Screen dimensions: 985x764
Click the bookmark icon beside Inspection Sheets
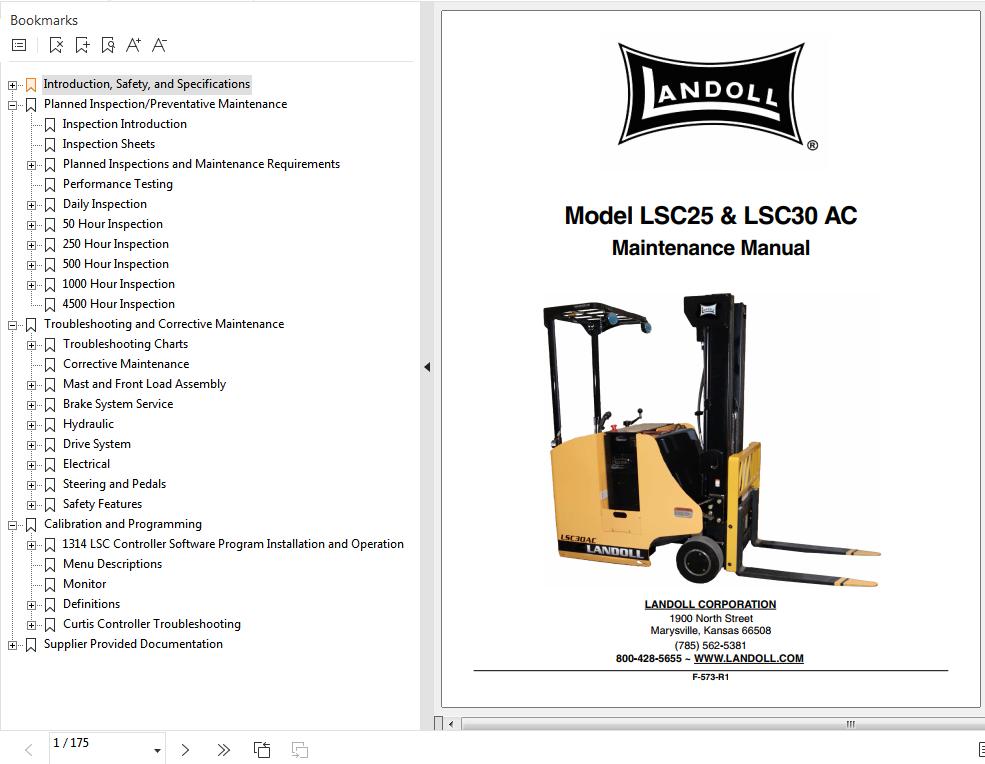pos(50,145)
